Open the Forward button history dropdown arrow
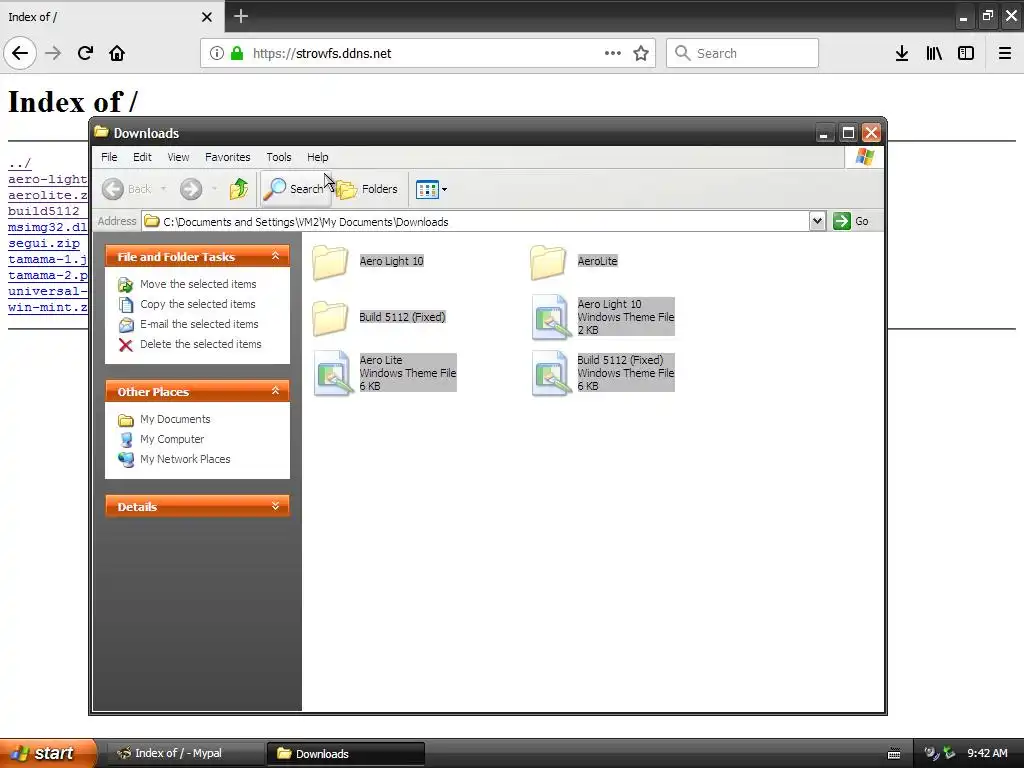Viewport: 1024px width, 768px height. [x=214, y=189]
